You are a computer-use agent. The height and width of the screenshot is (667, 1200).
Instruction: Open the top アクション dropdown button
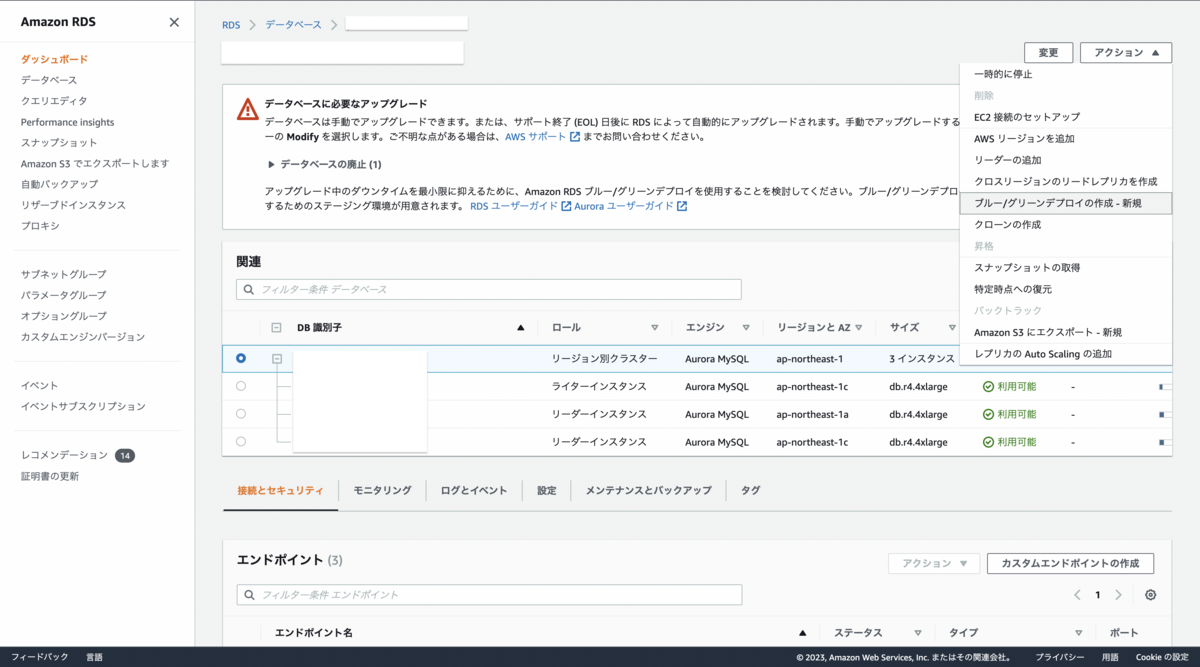coord(1126,53)
